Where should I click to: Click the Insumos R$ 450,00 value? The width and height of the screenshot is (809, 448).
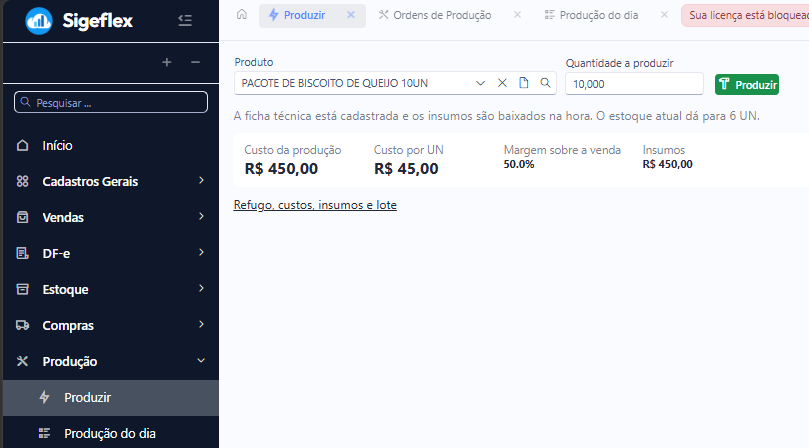click(x=668, y=165)
